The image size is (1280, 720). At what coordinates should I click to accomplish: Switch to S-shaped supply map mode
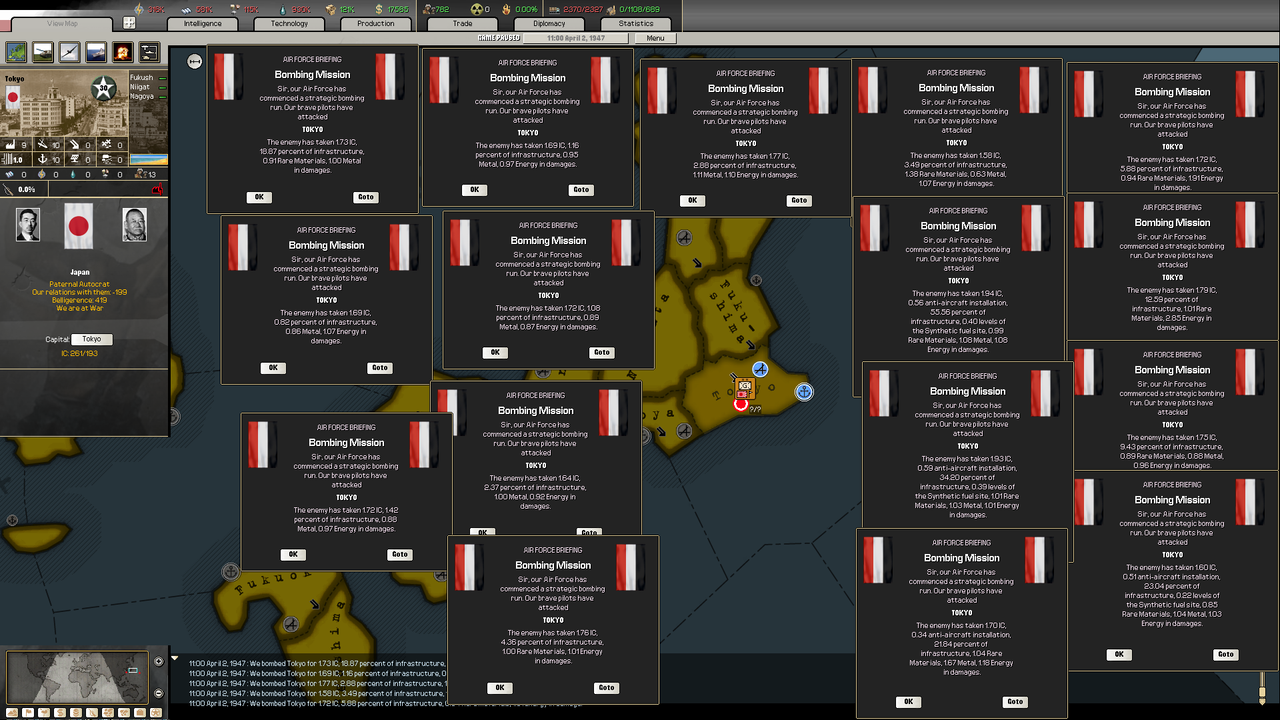[x=60, y=712]
